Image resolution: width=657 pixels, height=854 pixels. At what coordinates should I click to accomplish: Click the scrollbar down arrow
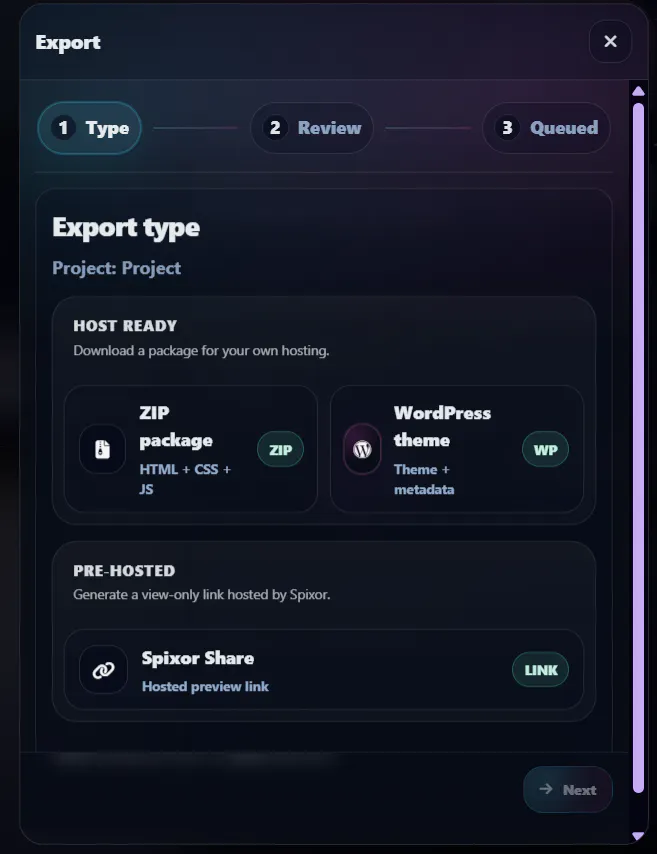coord(638,836)
